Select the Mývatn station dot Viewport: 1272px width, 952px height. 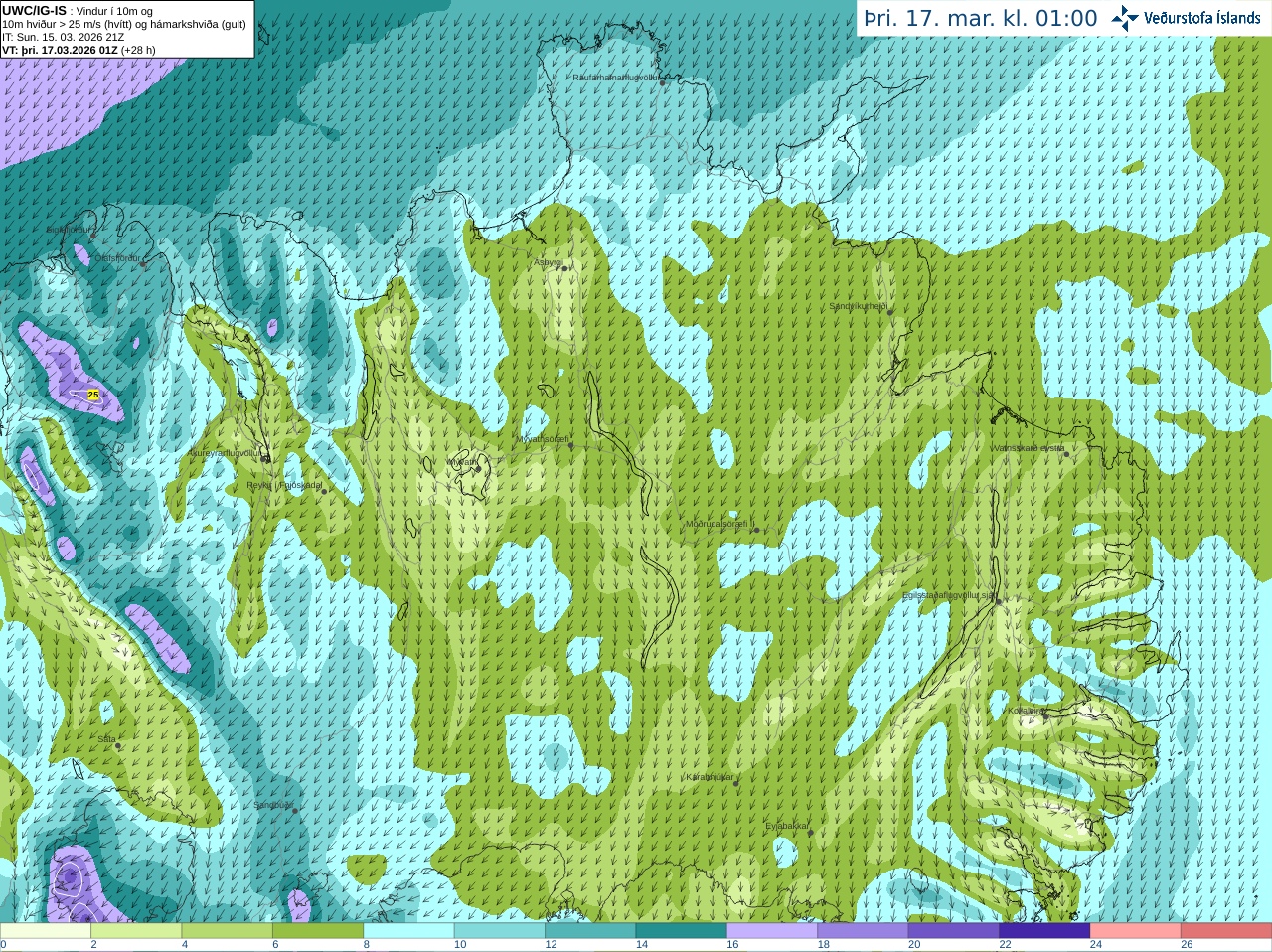pyautogui.click(x=478, y=468)
